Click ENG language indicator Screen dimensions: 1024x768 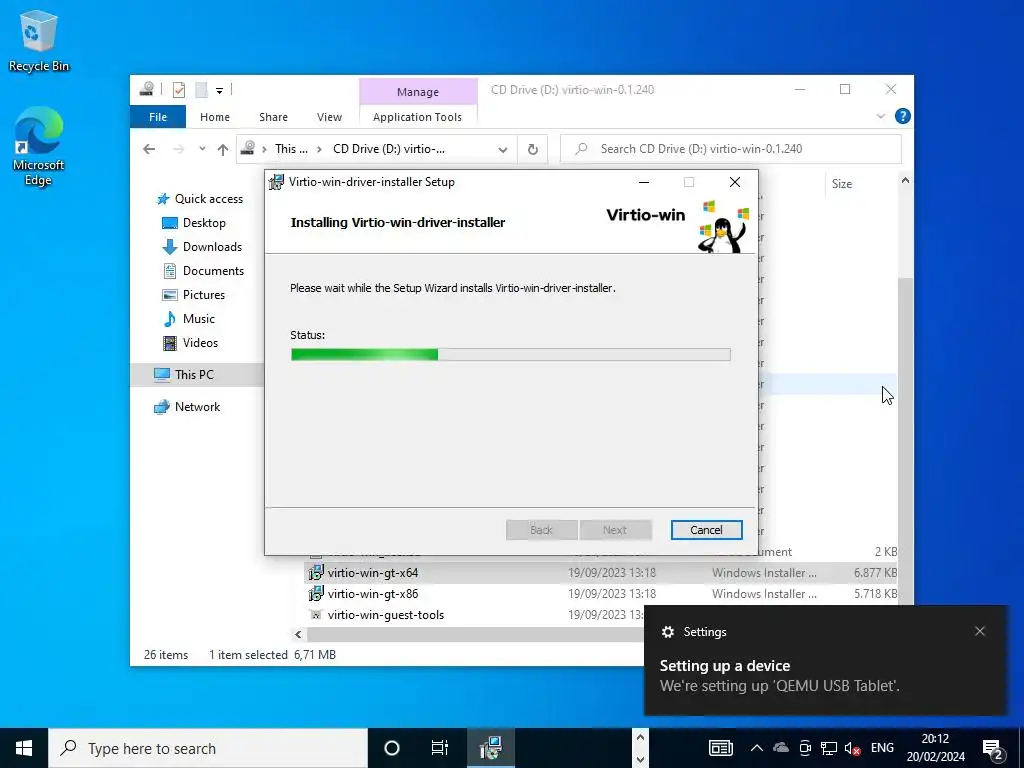tap(882, 748)
